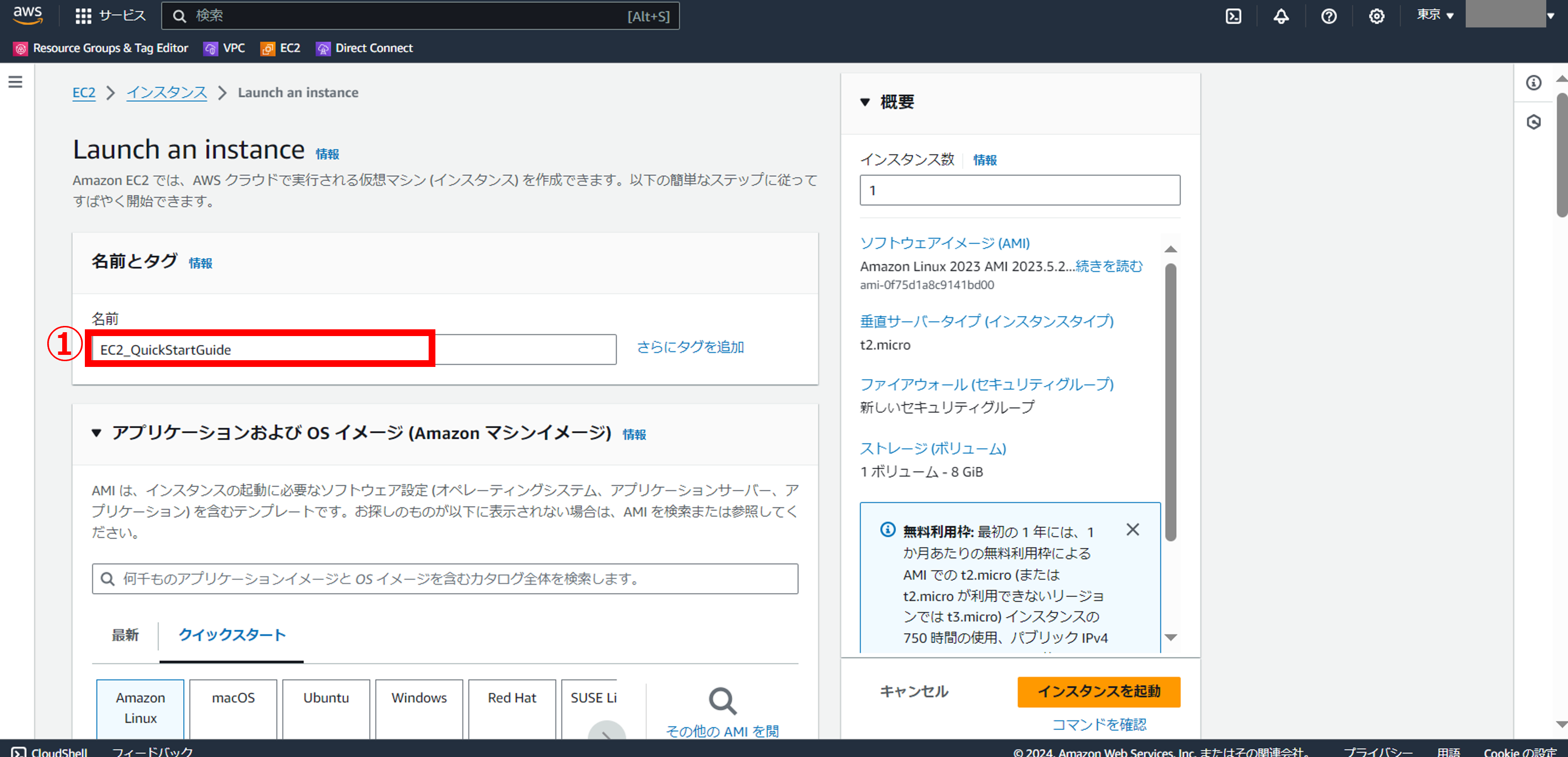
Task: Close the 無料利用枠 info notice
Action: [x=1132, y=529]
